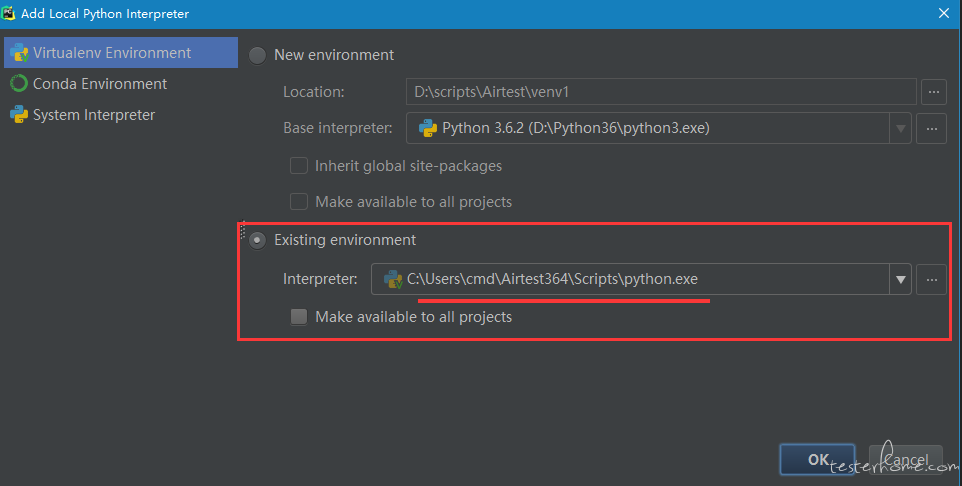Toggle Make available to all projects under Existing environment
Image resolution: width=962 pixels, height=486 pixels.
(x=298, y=317)
